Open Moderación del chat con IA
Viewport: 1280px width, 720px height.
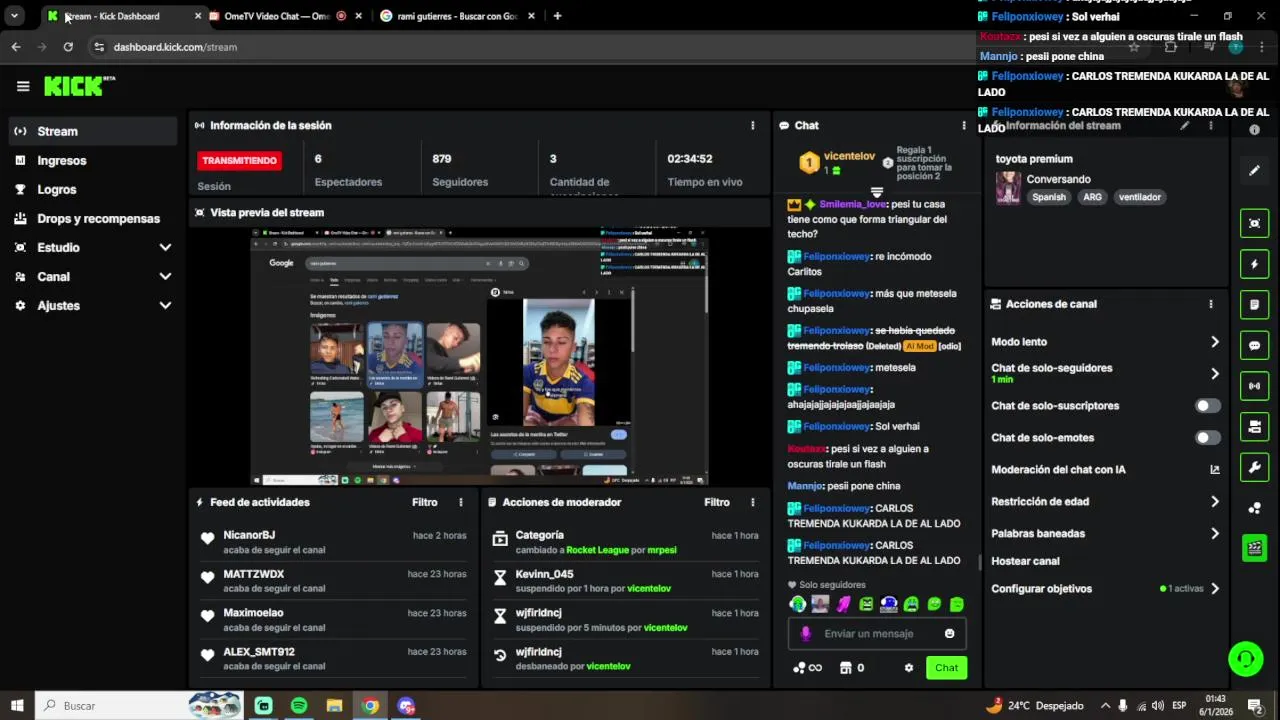coord(1106,470)
